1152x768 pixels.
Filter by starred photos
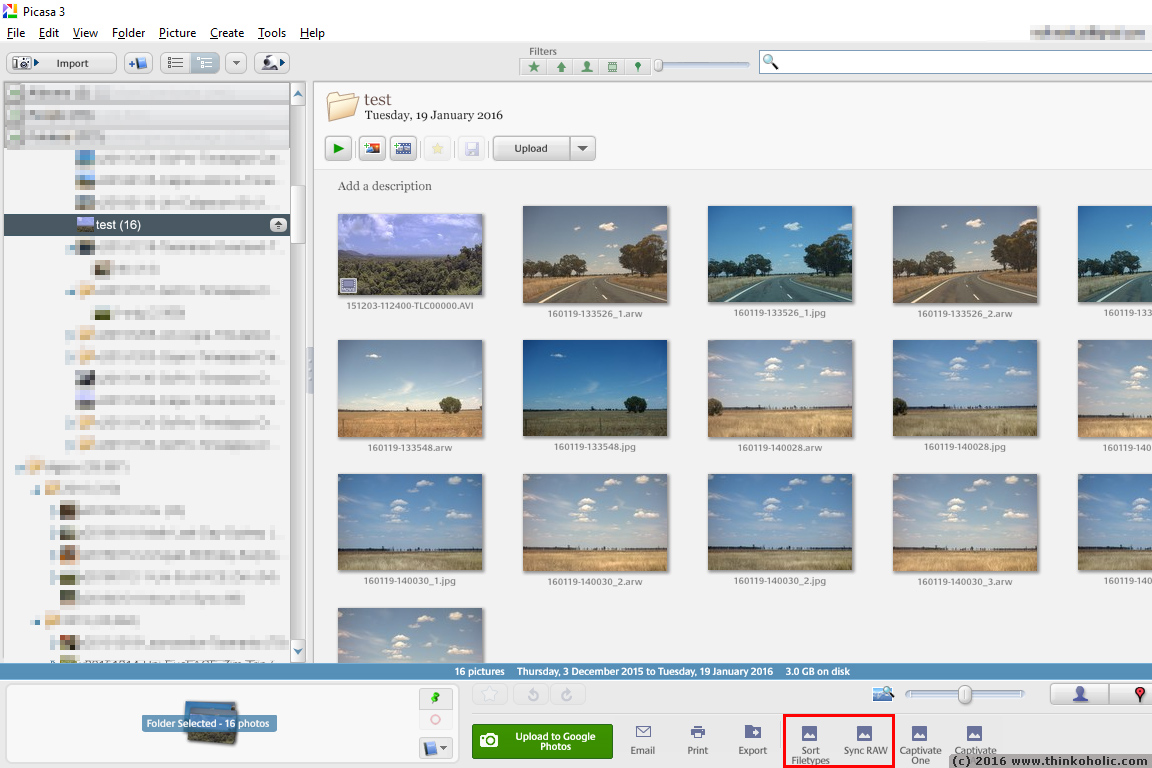(534, 67)
